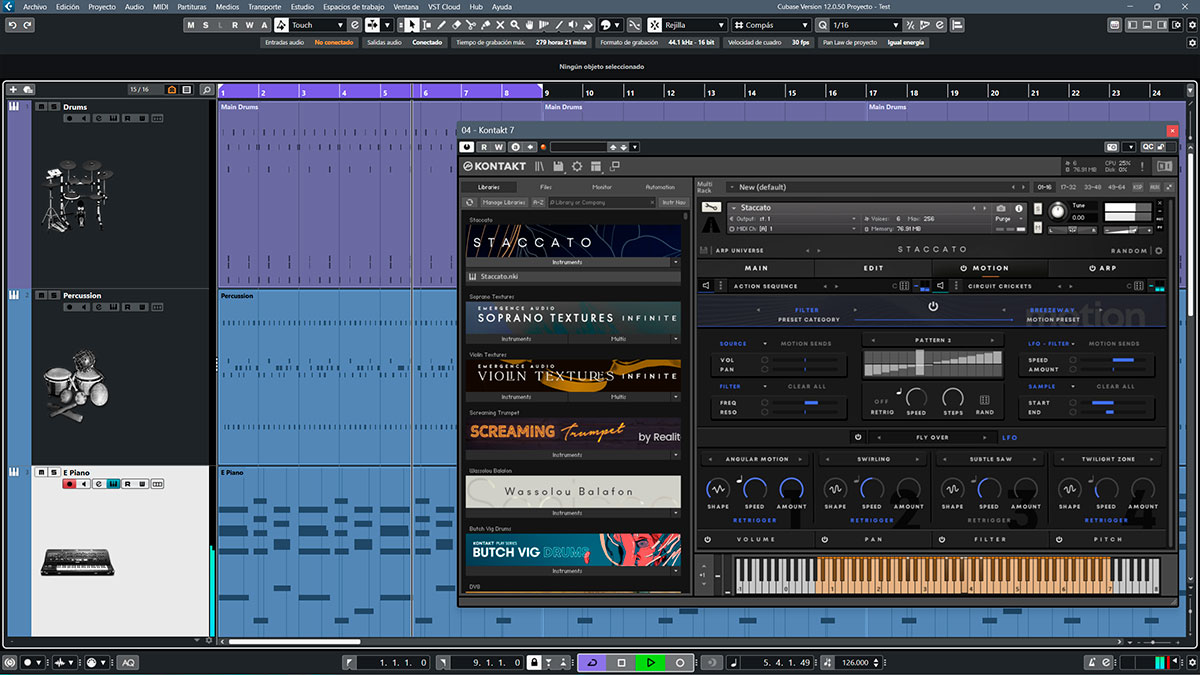This screenshot has height=675, width=1200.
Task: Mute the E Piano track
Action: (41, 472)
